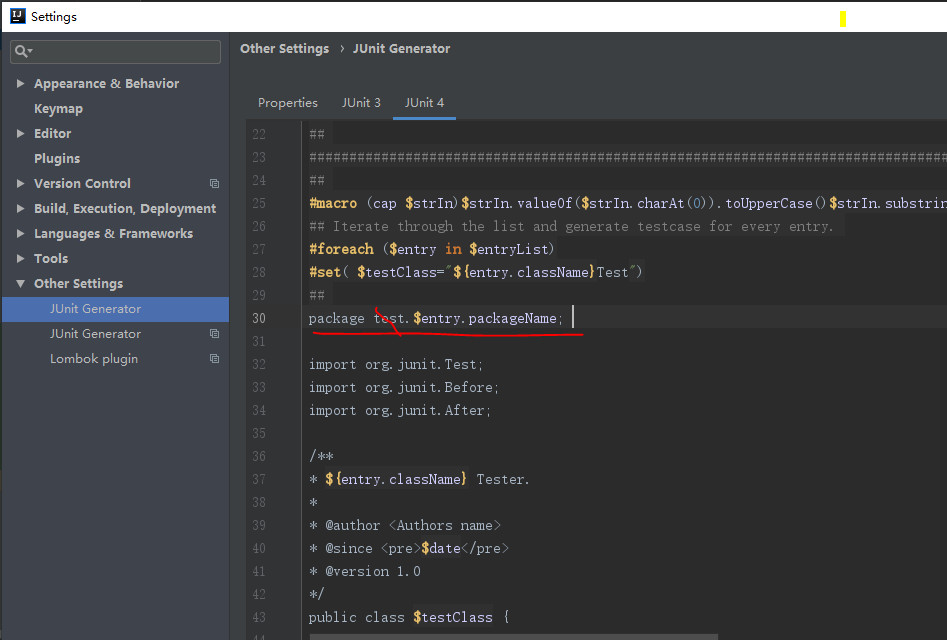The image size is (947, 640).
Task: Click the "@since <pre>$date</pre>" line
Action: pos(409,548)
